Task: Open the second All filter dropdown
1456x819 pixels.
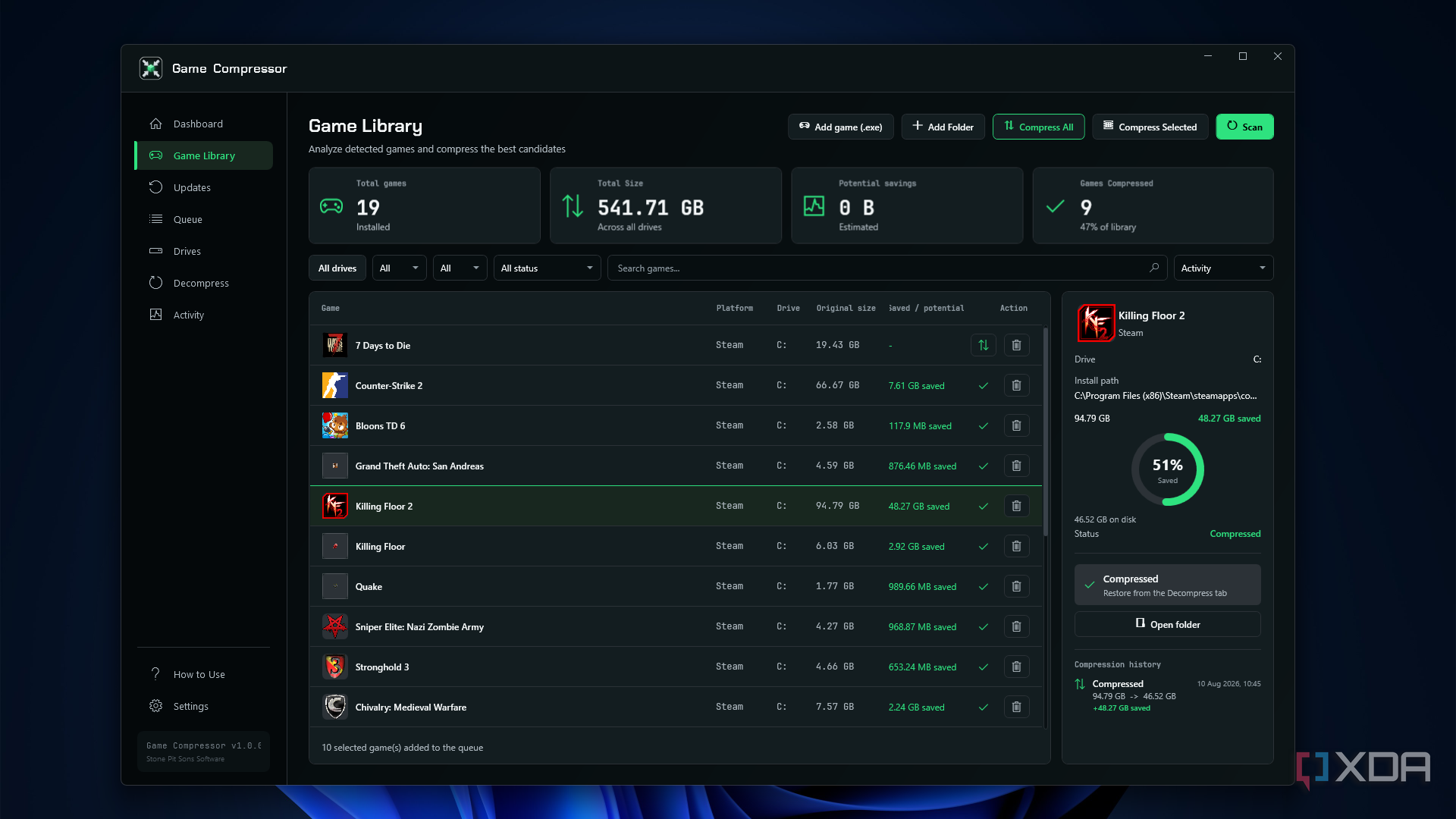Action: (x=460, y=268)
